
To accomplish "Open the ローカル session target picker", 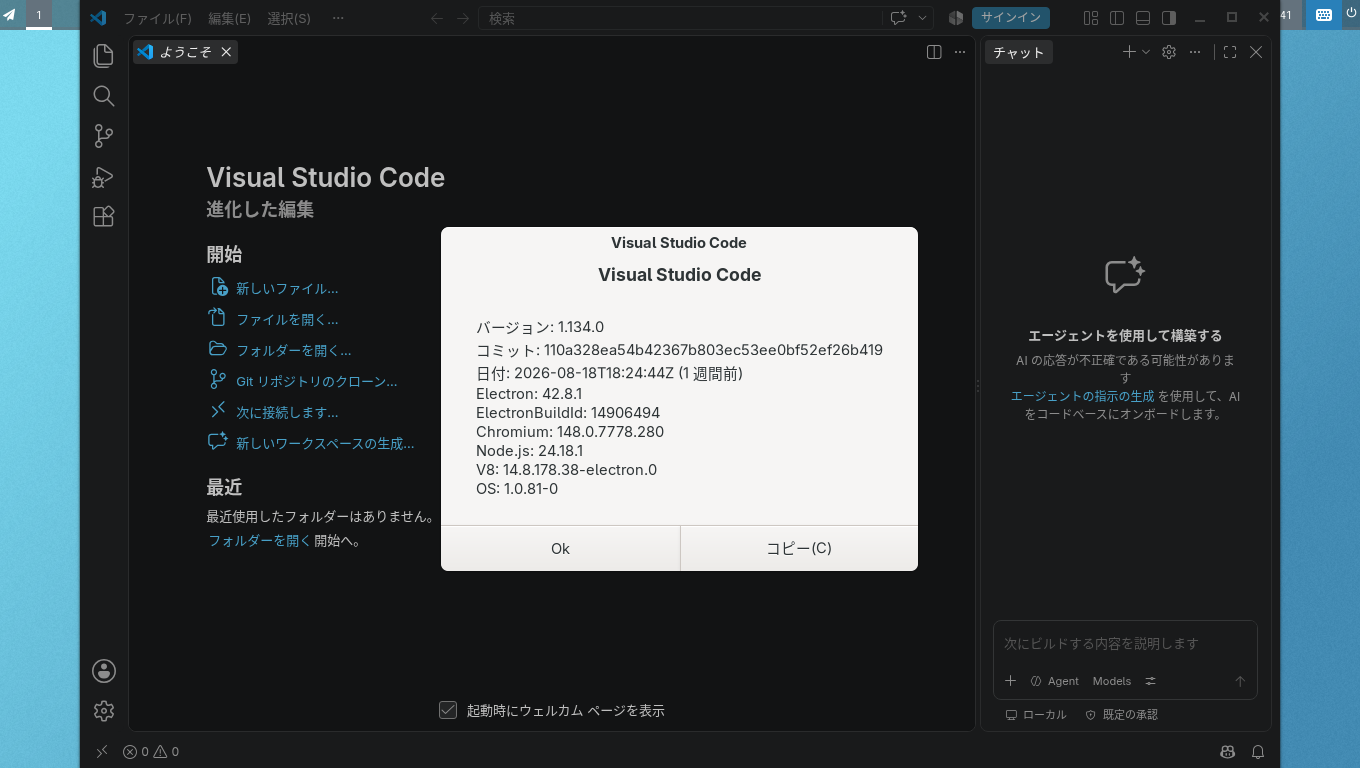I will pos(1036,715).
